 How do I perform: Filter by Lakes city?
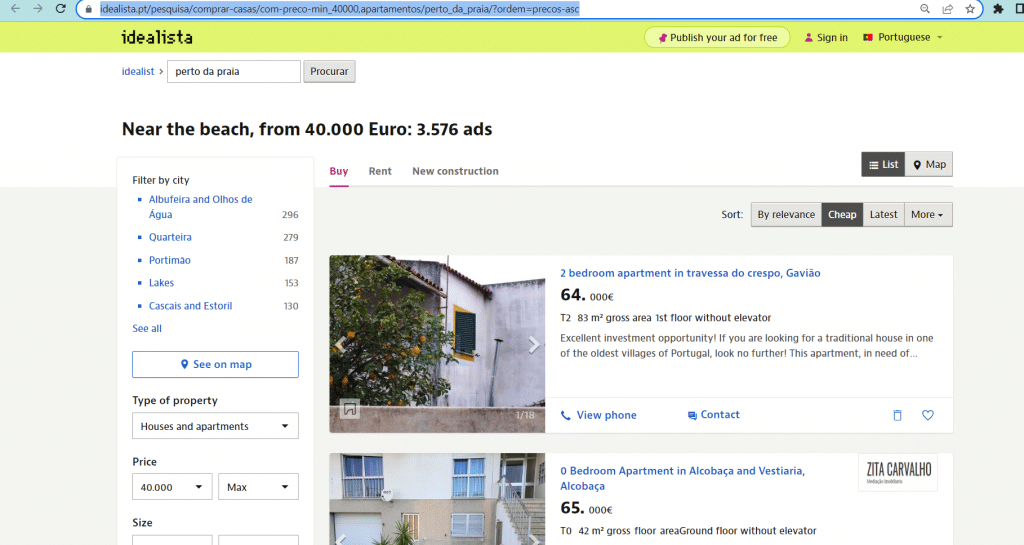pyautogui.click(x=161, y=283)
